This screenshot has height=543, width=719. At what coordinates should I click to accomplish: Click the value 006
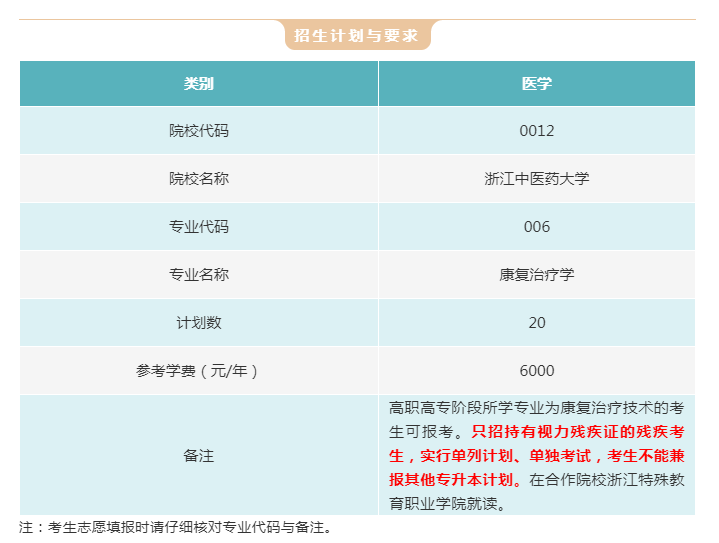click(537, 227)
